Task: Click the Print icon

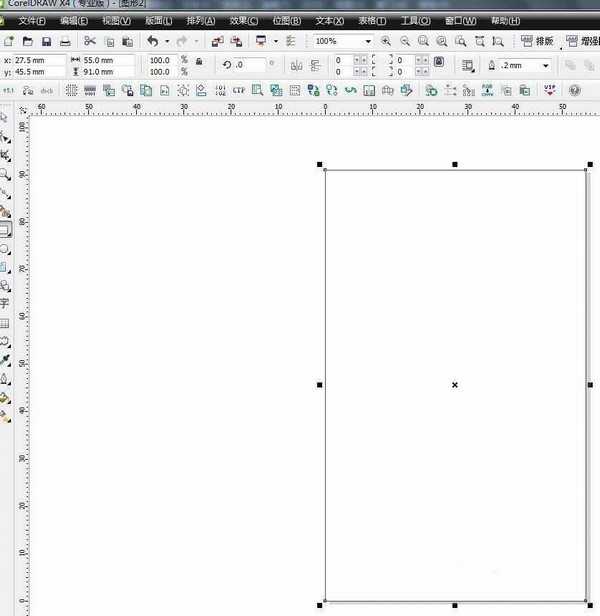Action: [65, 41]
